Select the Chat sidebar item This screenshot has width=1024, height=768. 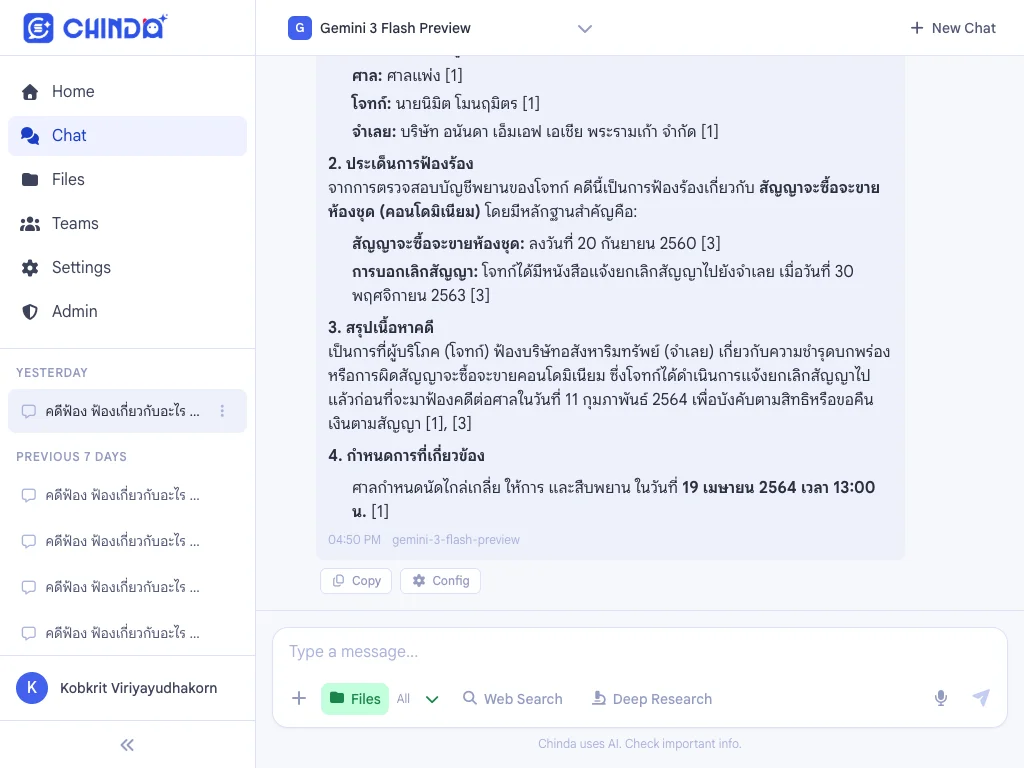[127, 135]
